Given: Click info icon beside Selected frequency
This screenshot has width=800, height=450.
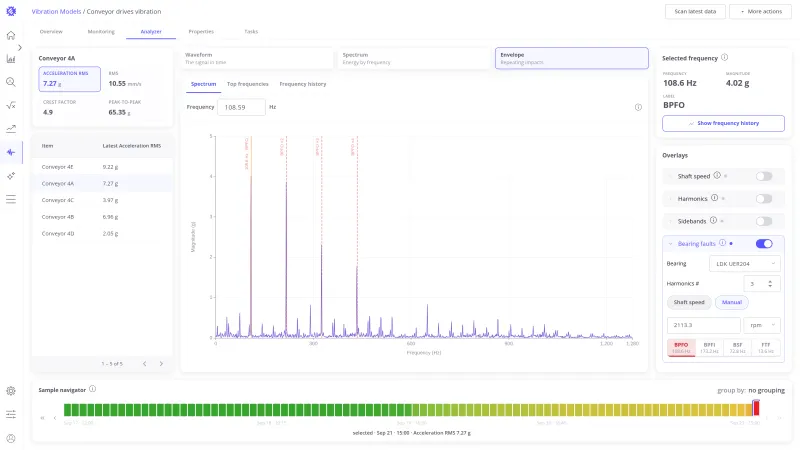Looking at the screenshot, I should (x=724, y=58).
